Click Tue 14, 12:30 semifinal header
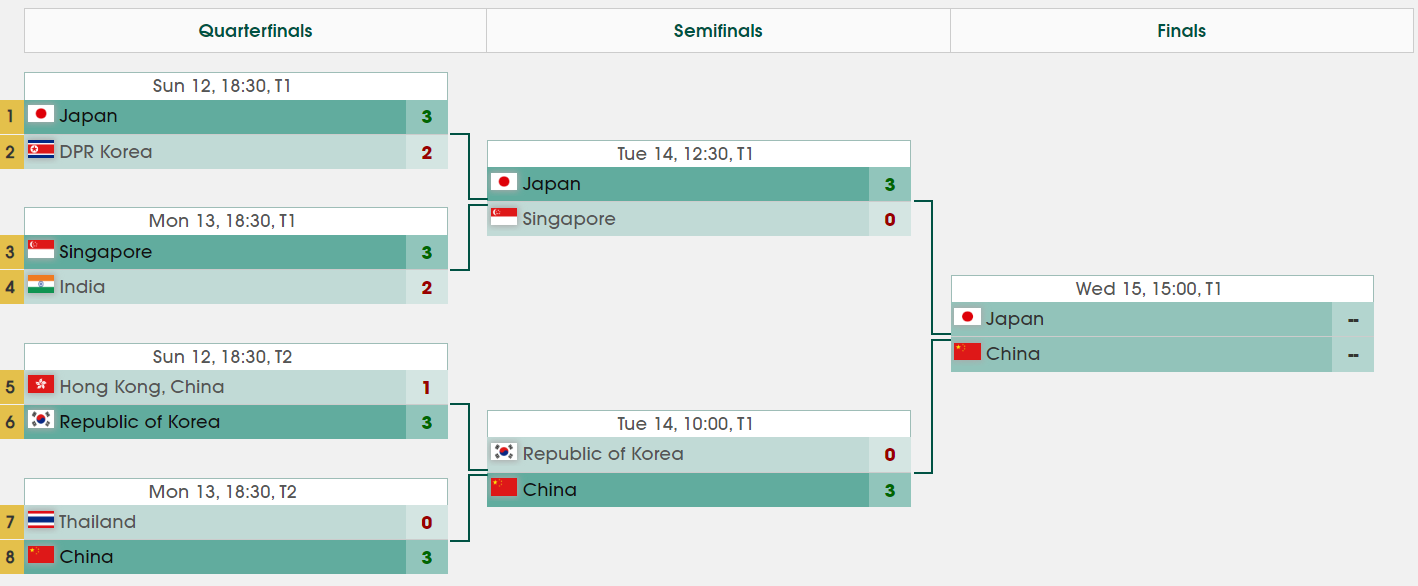This screenshot has width=1418, height=586. pos(698,154)
